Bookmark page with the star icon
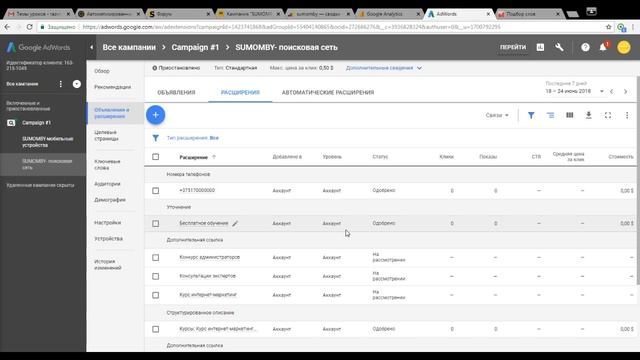The width and height of the screenshot is (640, 360). [x=609, y=27]
